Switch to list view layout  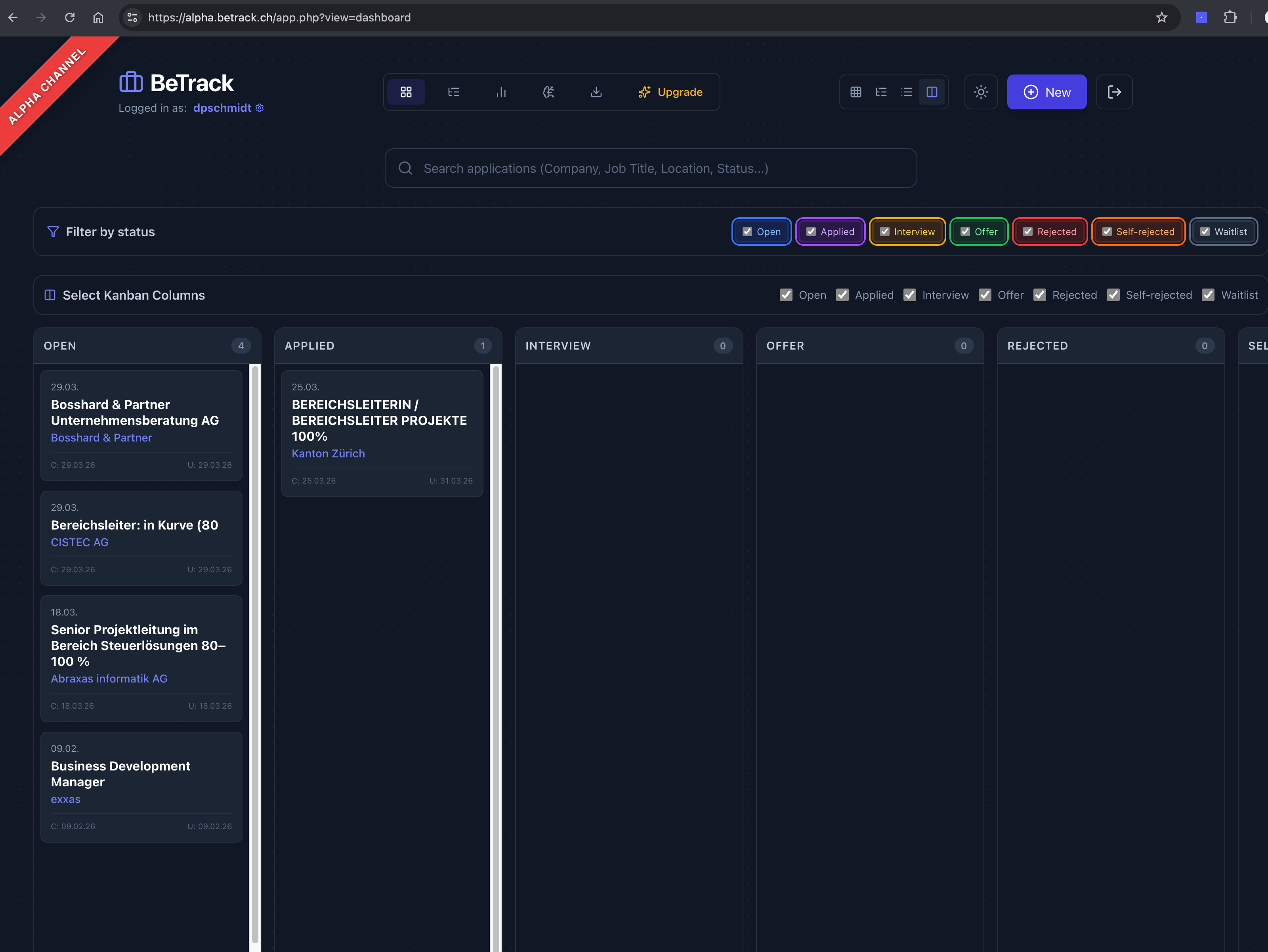click(x=906, y=92)
